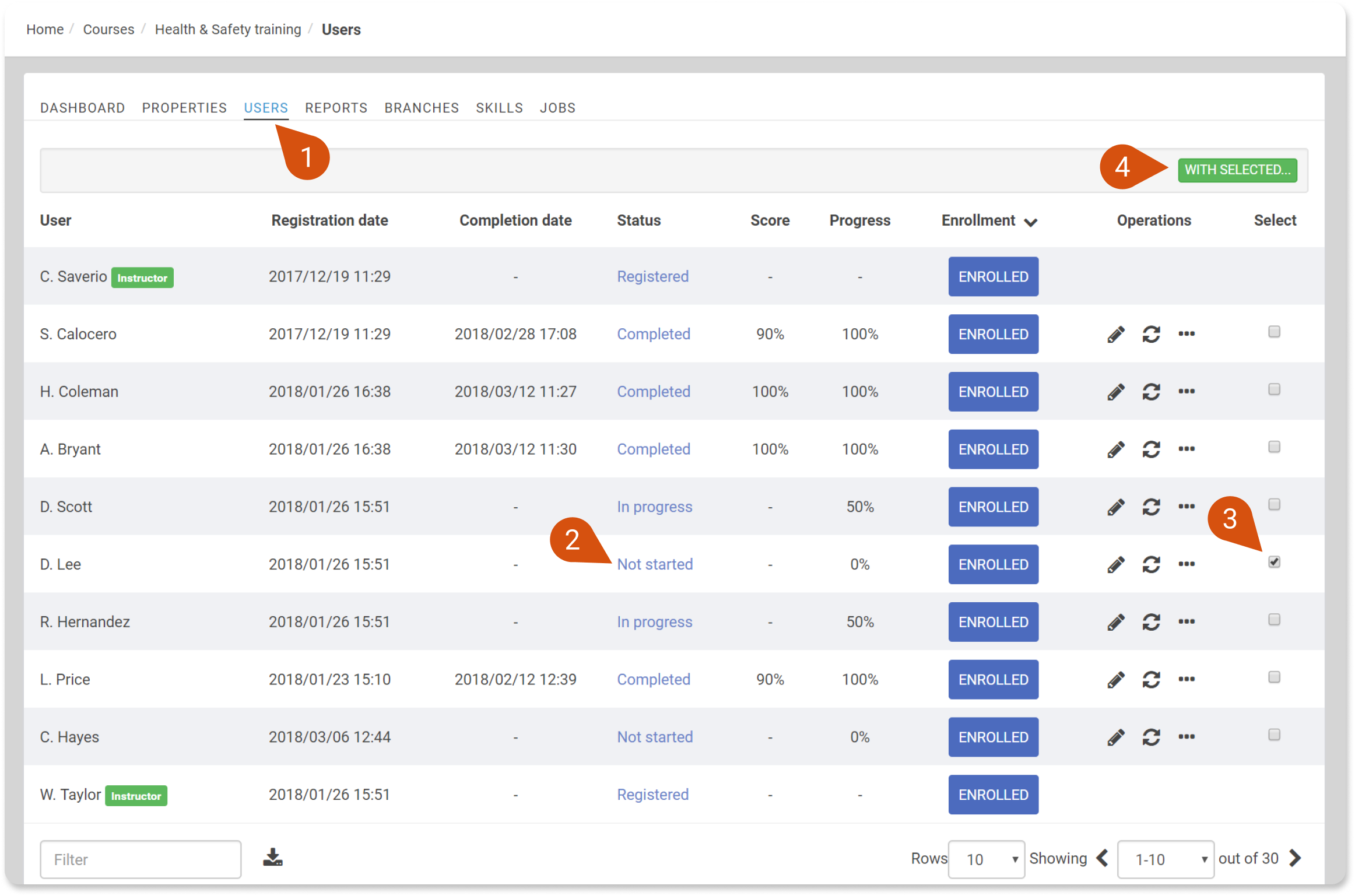Open more options for D. Lee

point(1186,564)
